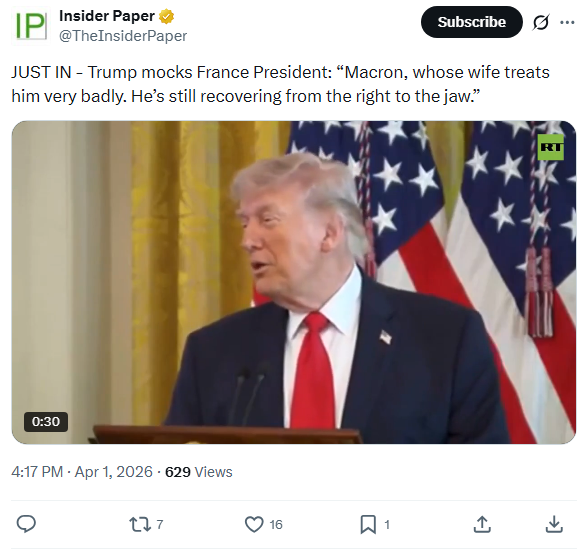Click the retweet count 7
584x554 pixels.
coord(160,525)
